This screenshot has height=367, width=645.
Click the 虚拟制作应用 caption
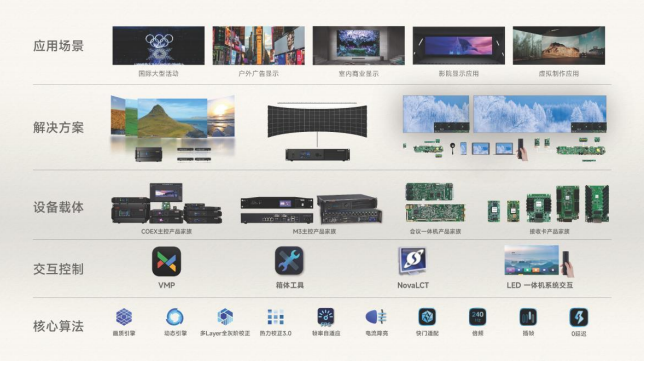click(559, 74)
